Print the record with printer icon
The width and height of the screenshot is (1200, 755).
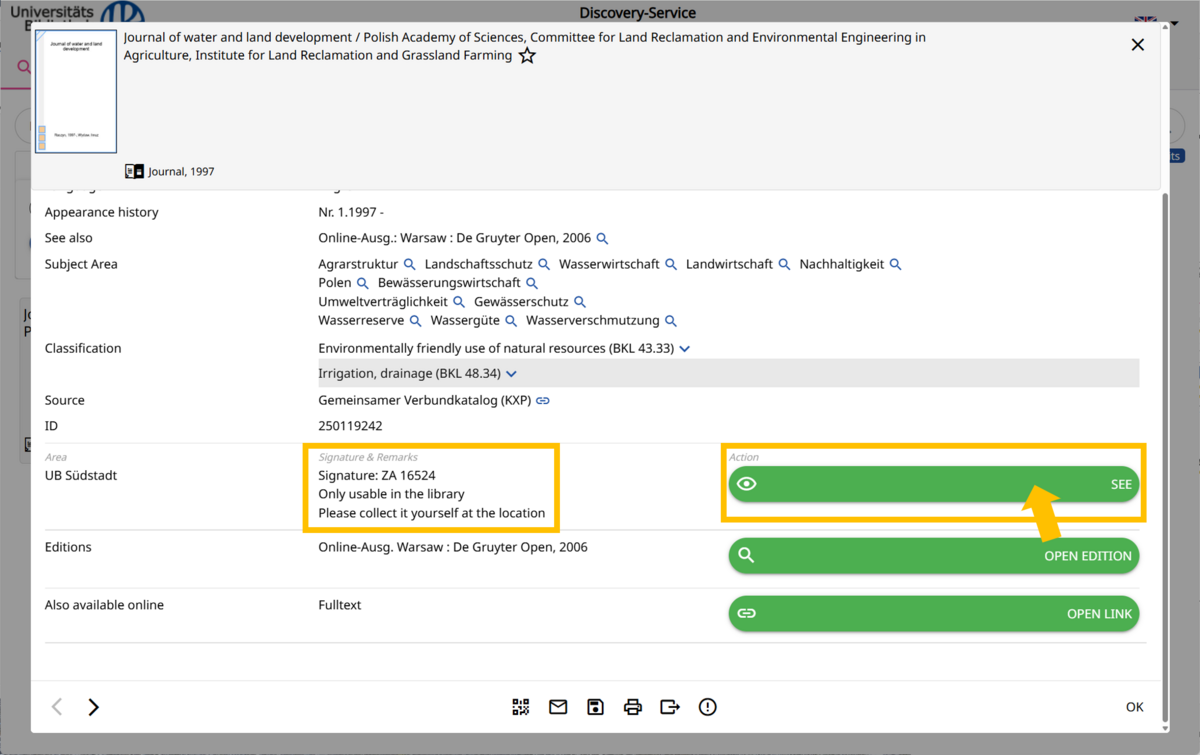click(x=633, y=707)
